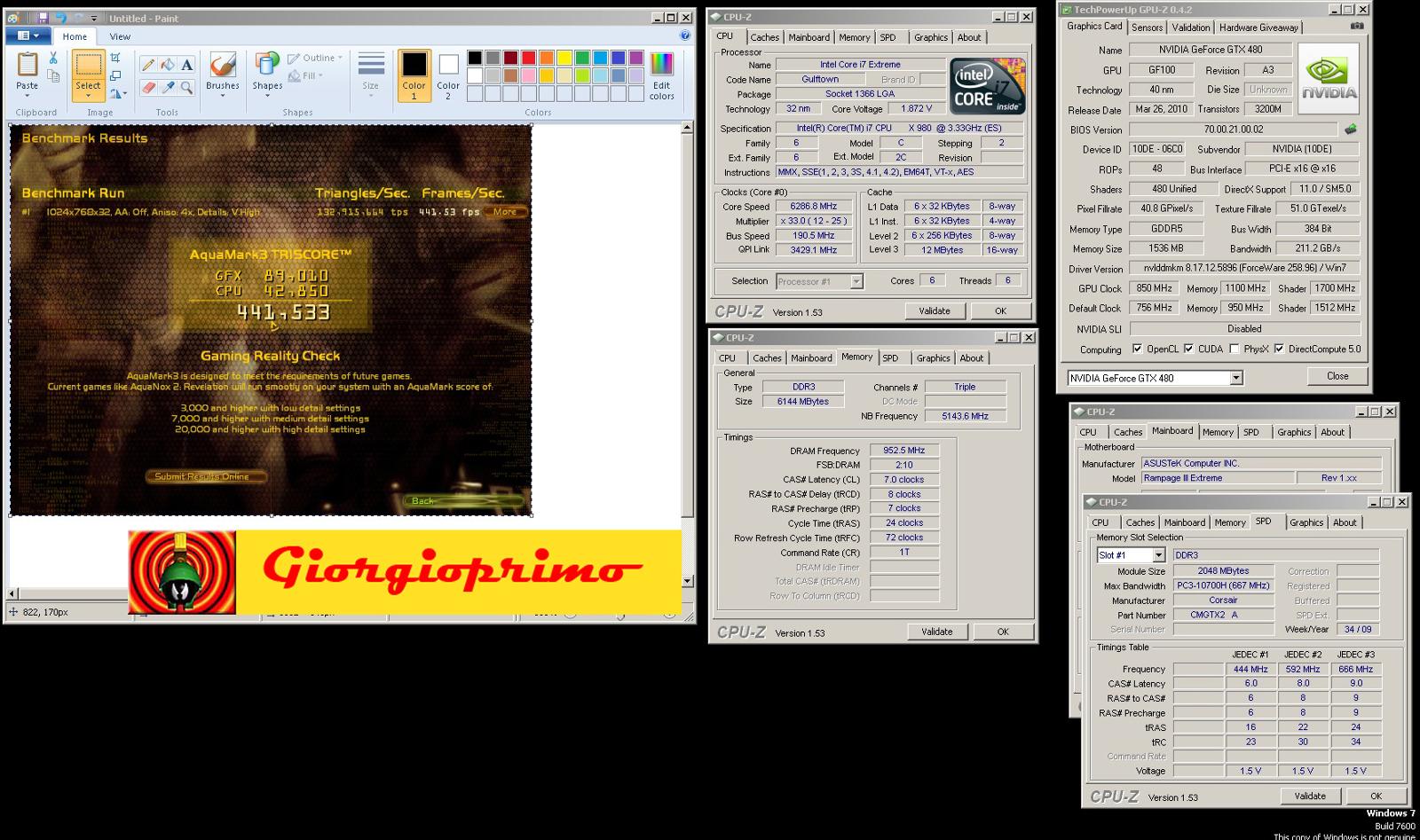Click Paint horizontal scrollbar left arrow
Screen dimensions: 1420x840
(x=13, y=593)
